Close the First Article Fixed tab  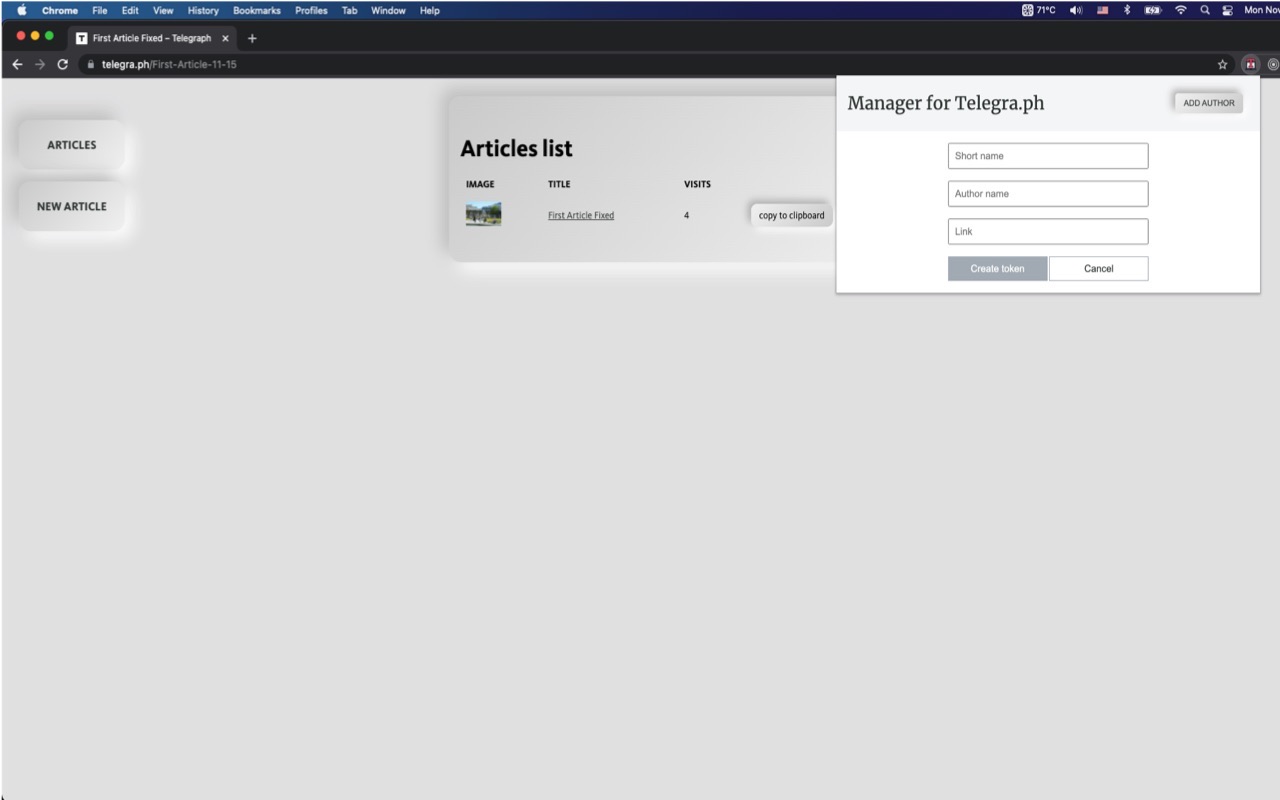click(x=225, y=38)
